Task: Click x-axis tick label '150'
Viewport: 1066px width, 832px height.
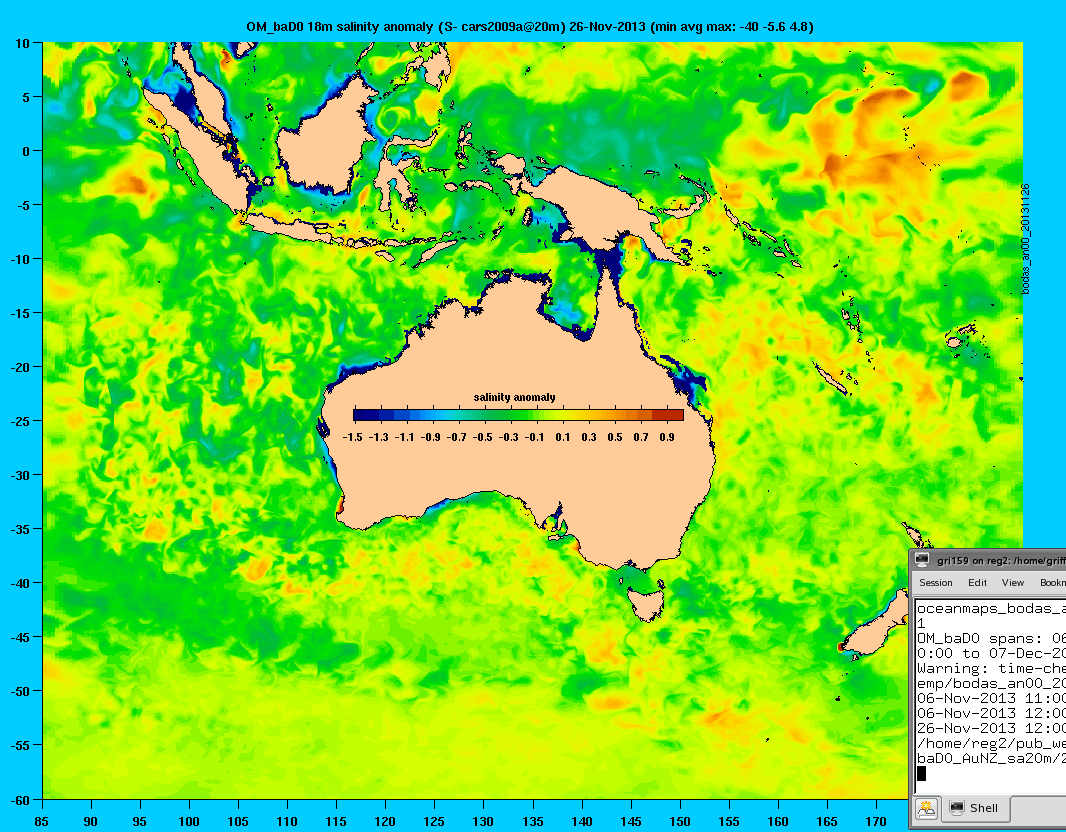Action: (x=680, y=822)
